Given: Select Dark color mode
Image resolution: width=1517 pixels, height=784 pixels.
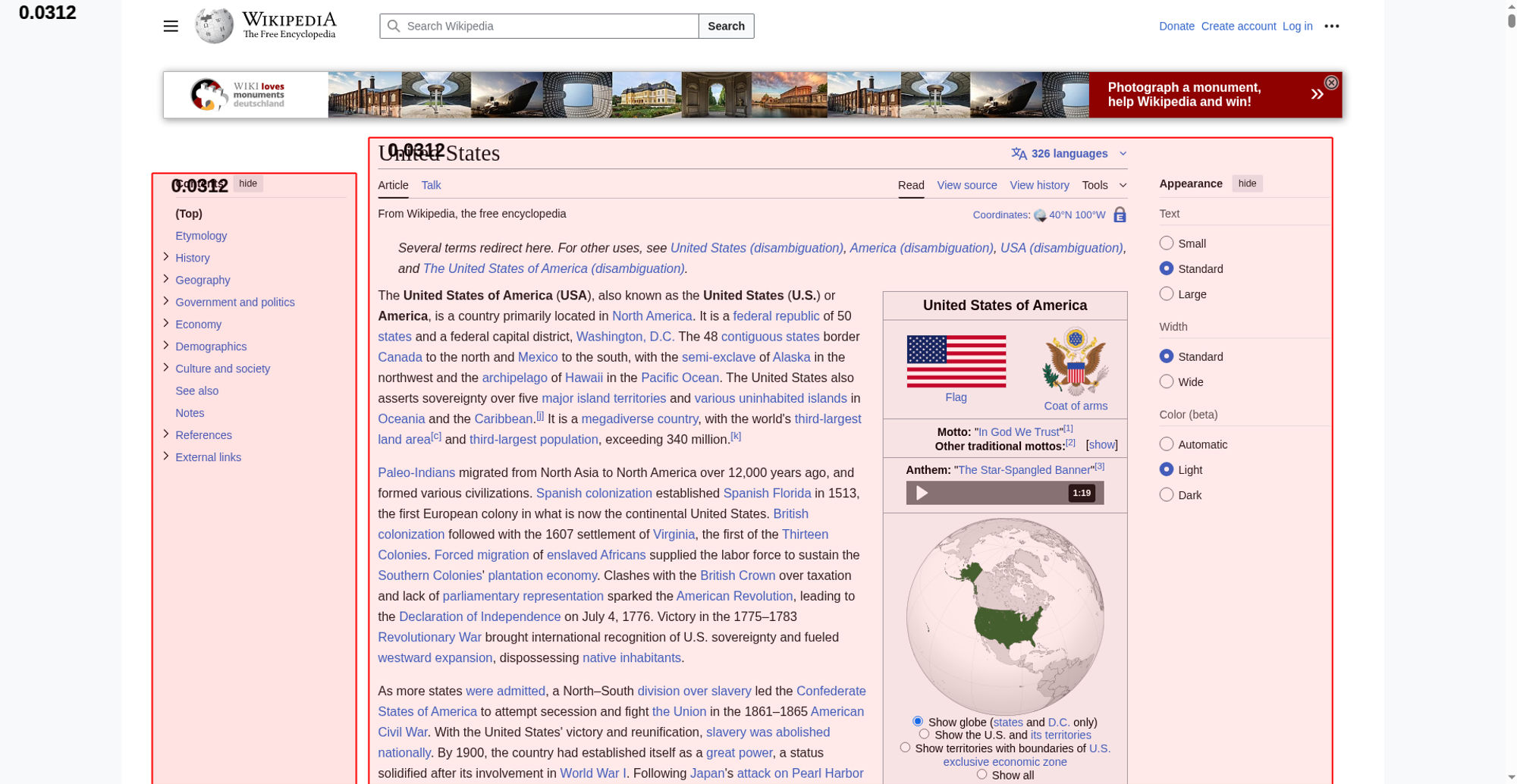Looking at the screenshot, I should tap(1167, 495).
